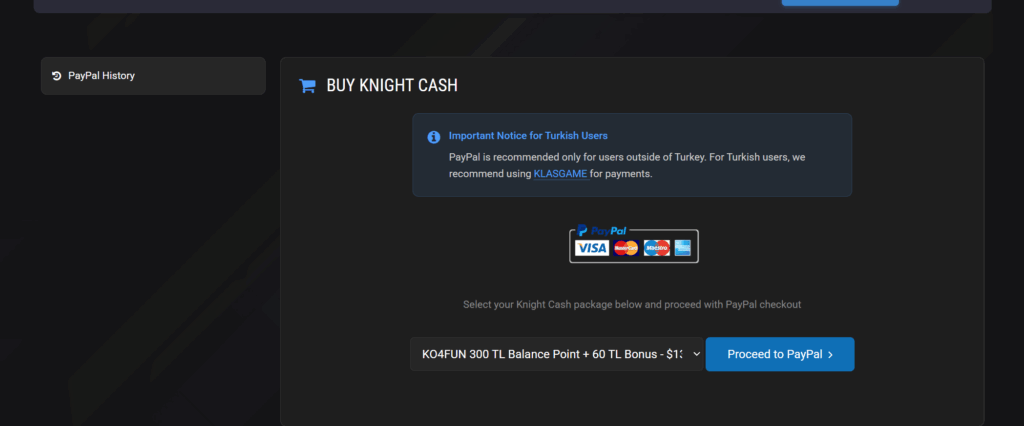This screenshot has width=1024, height=426.
Task: Click the BUY KNIGHT CASH heading
Action: (x=392, y=86)
